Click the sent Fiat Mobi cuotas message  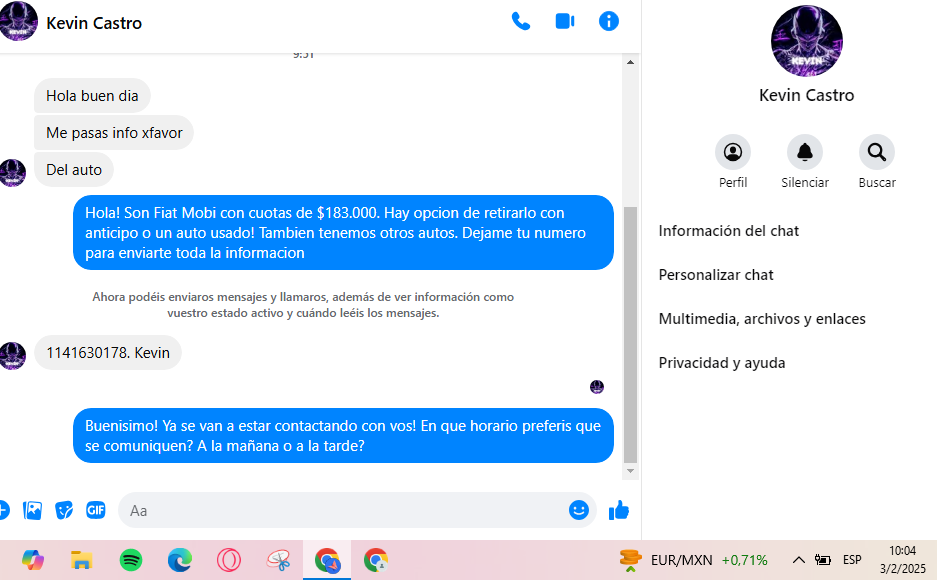coord(343,232)
